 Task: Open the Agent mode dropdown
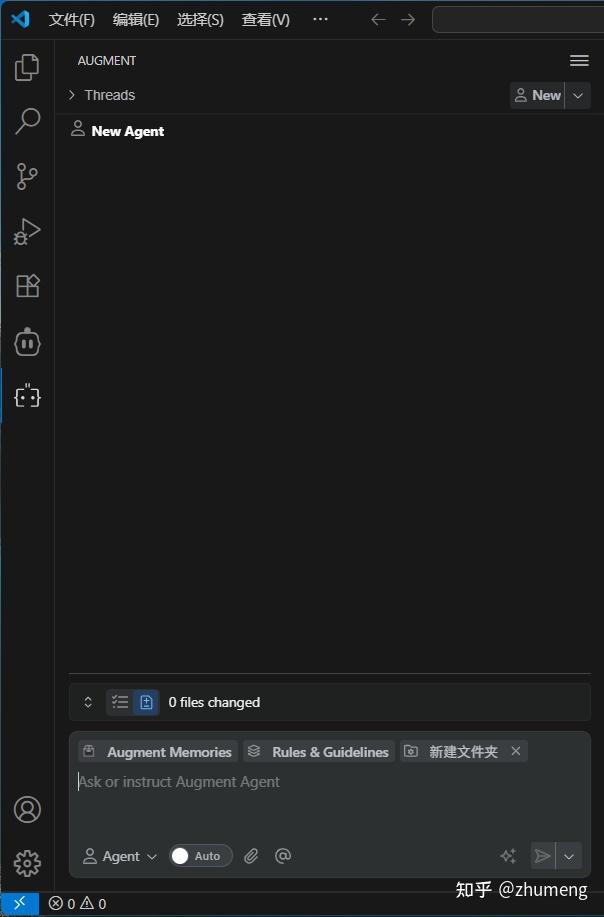[120, 856]
